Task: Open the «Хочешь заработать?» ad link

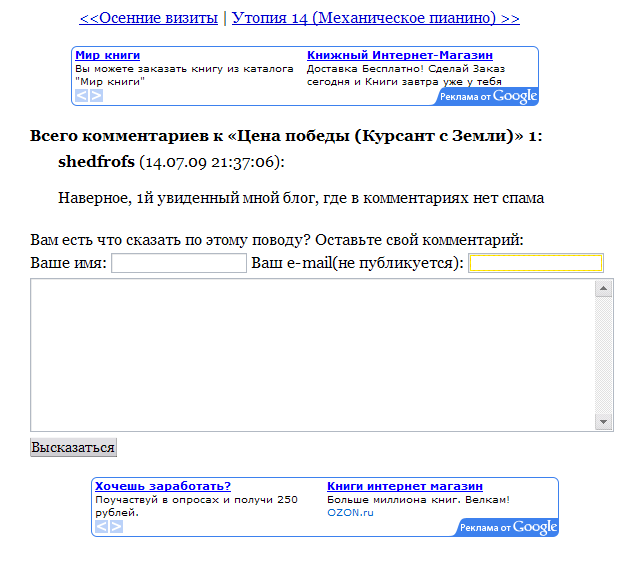Action: tap(163, 486)
